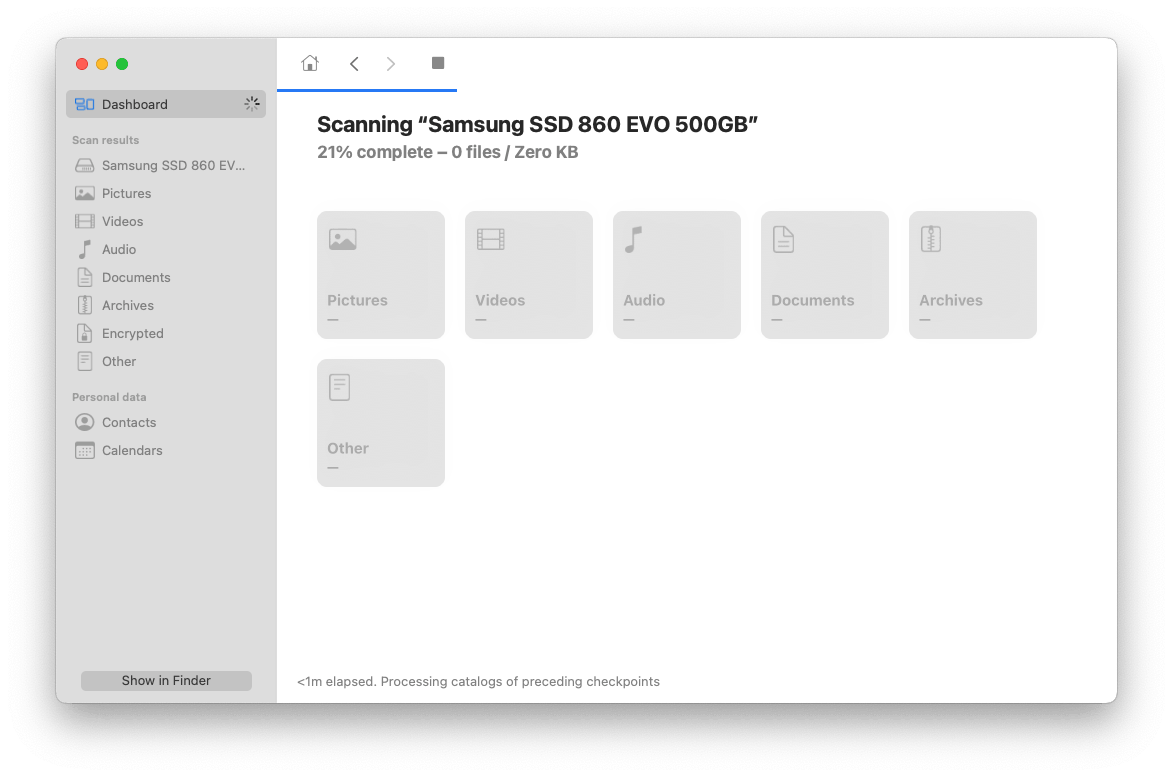Open the Documents category card
The height and width of the screenshot is (777, 1173).
tap(825, 274)
